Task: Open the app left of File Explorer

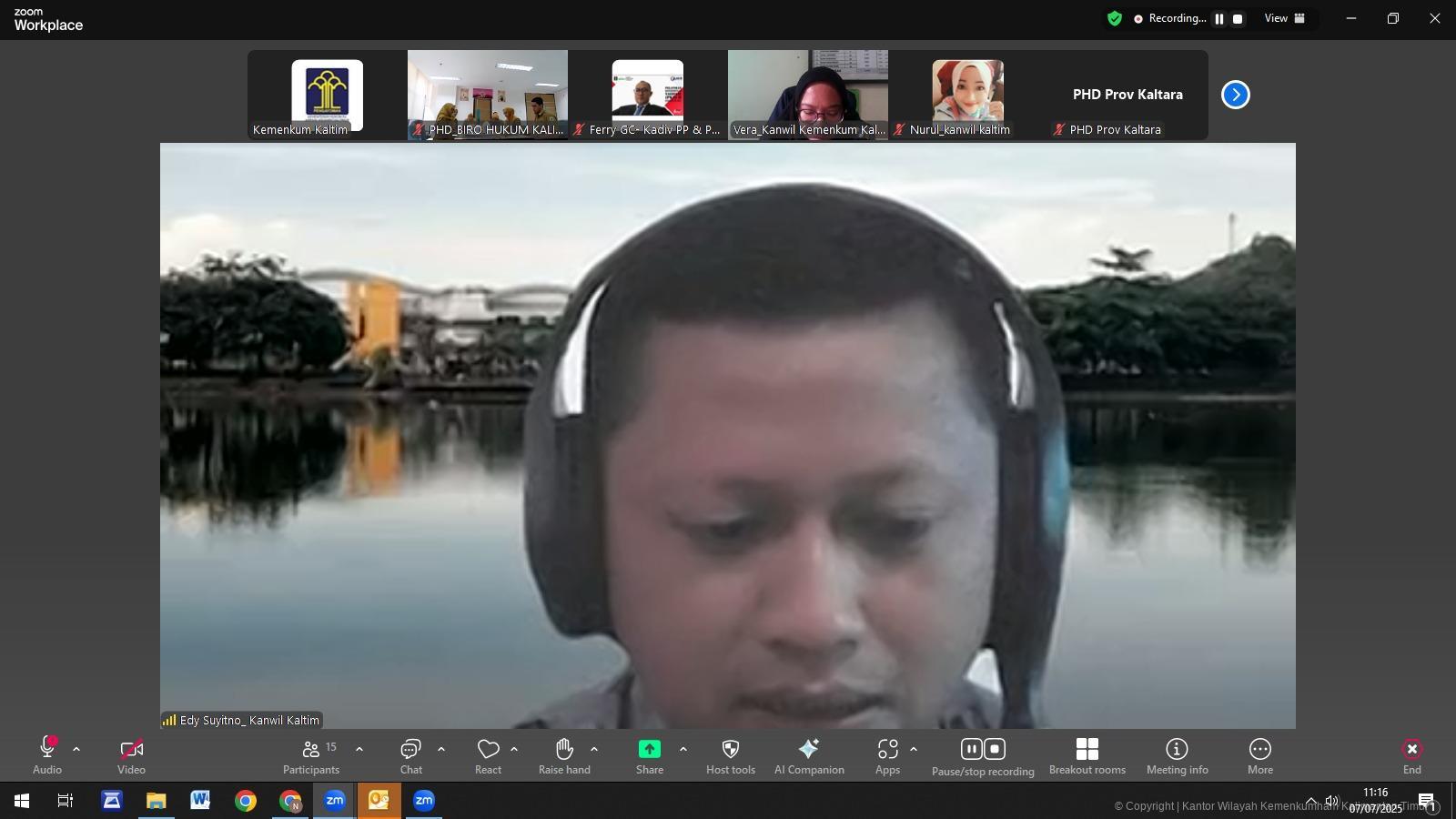Action: (111, 801)
